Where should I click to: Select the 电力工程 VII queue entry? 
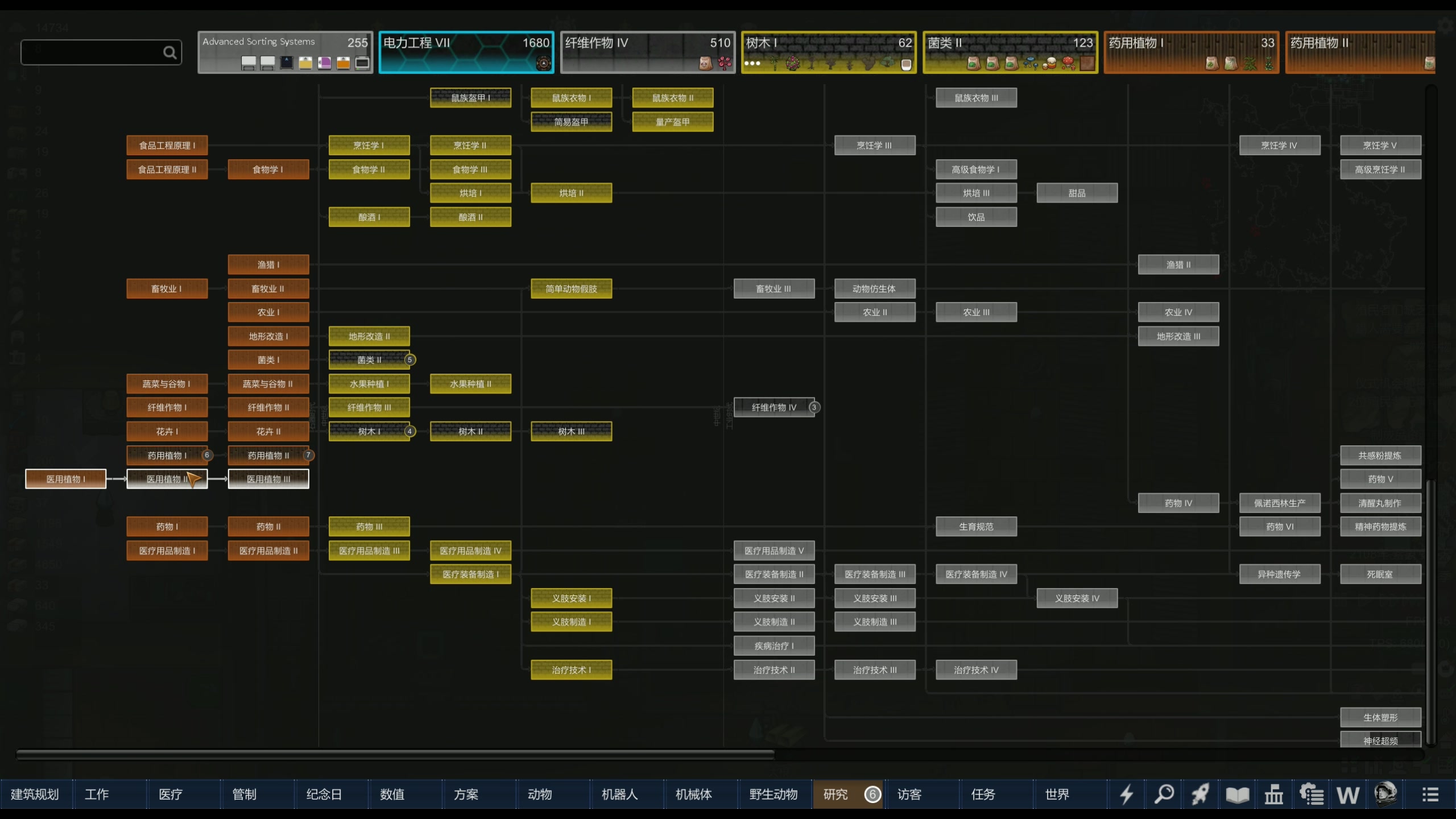(x=466, y=52)
